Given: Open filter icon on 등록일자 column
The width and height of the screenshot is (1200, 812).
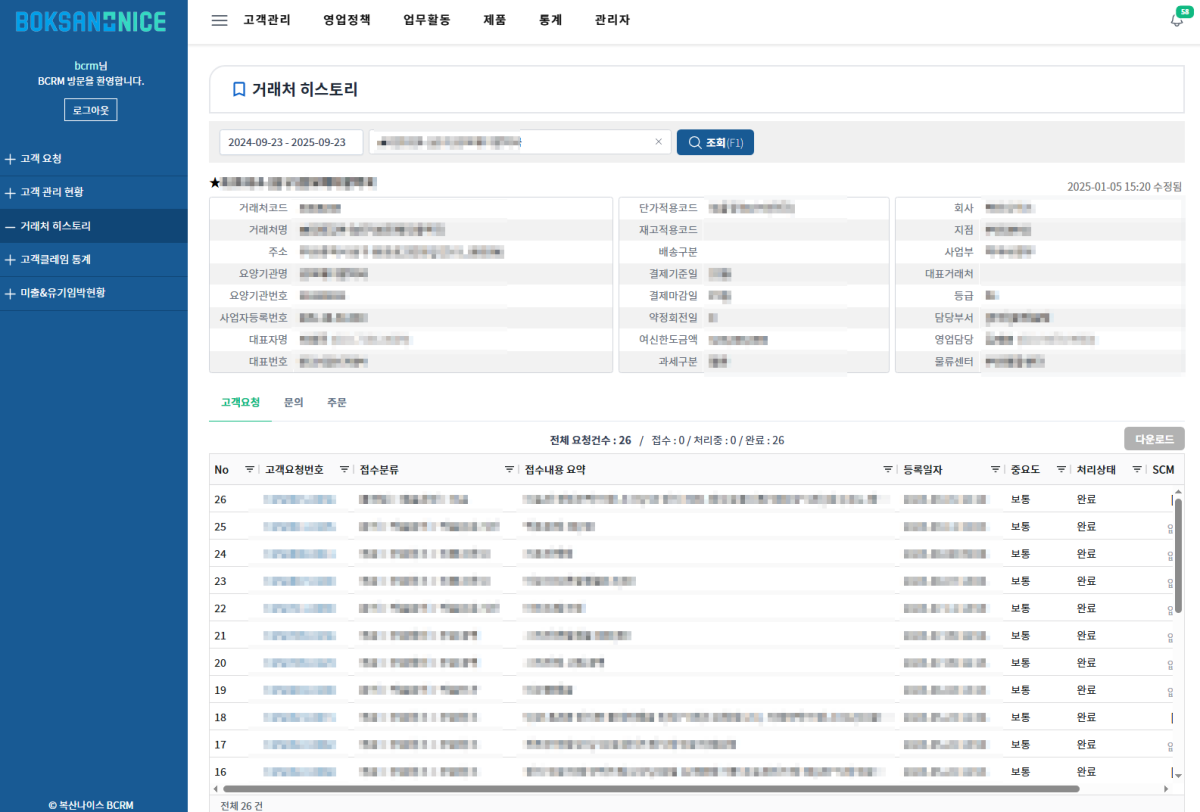Looking at the screenshot, I should [995, 470].
